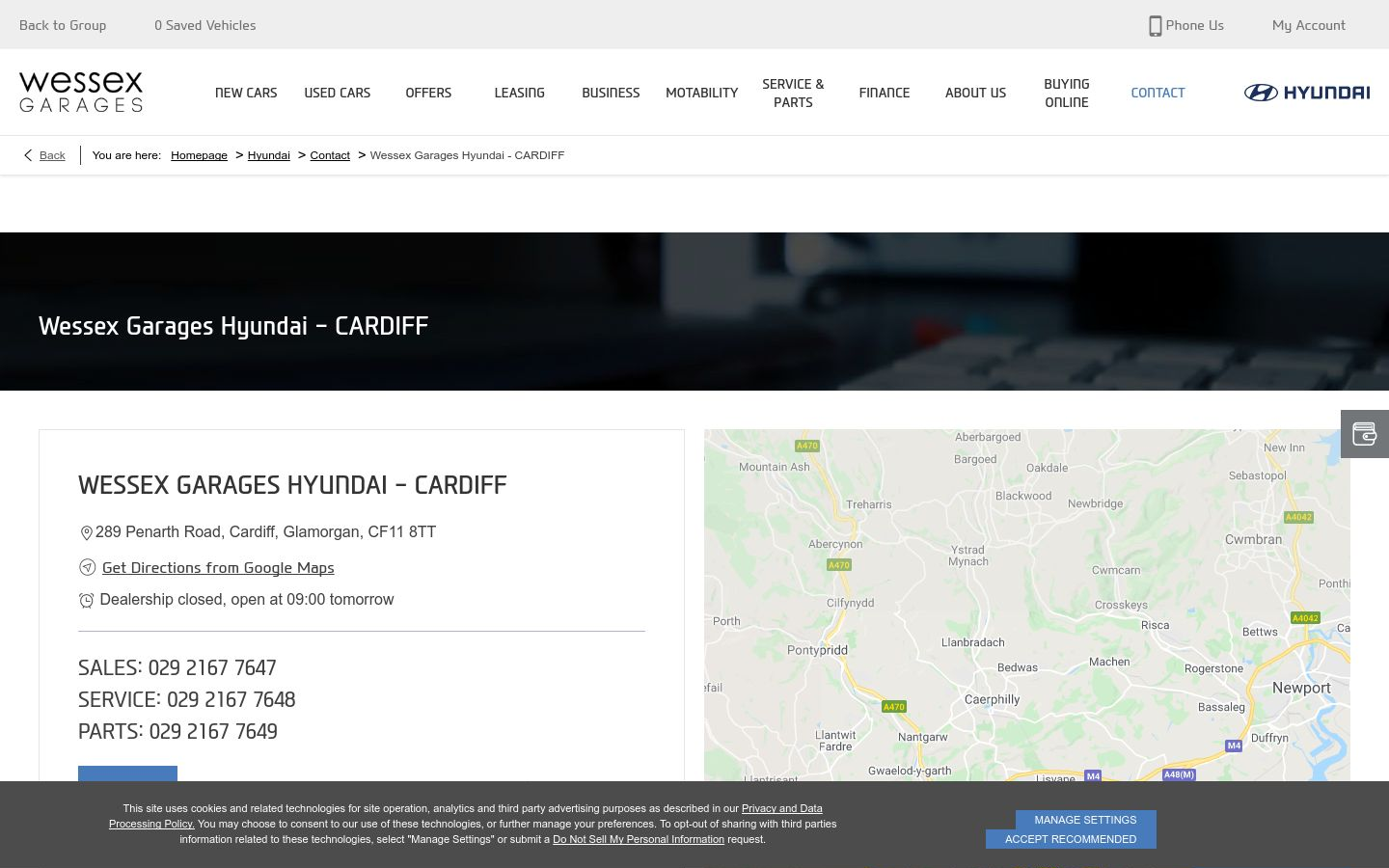1389x868 pixels.
Task: Open the About Us menu
Action: pos(975,93)
